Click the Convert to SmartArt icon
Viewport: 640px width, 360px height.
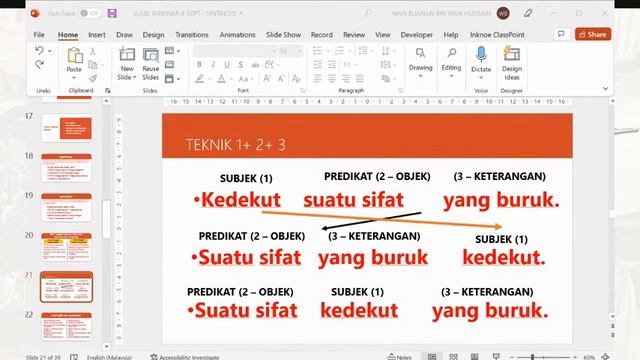tap(386, 78)
